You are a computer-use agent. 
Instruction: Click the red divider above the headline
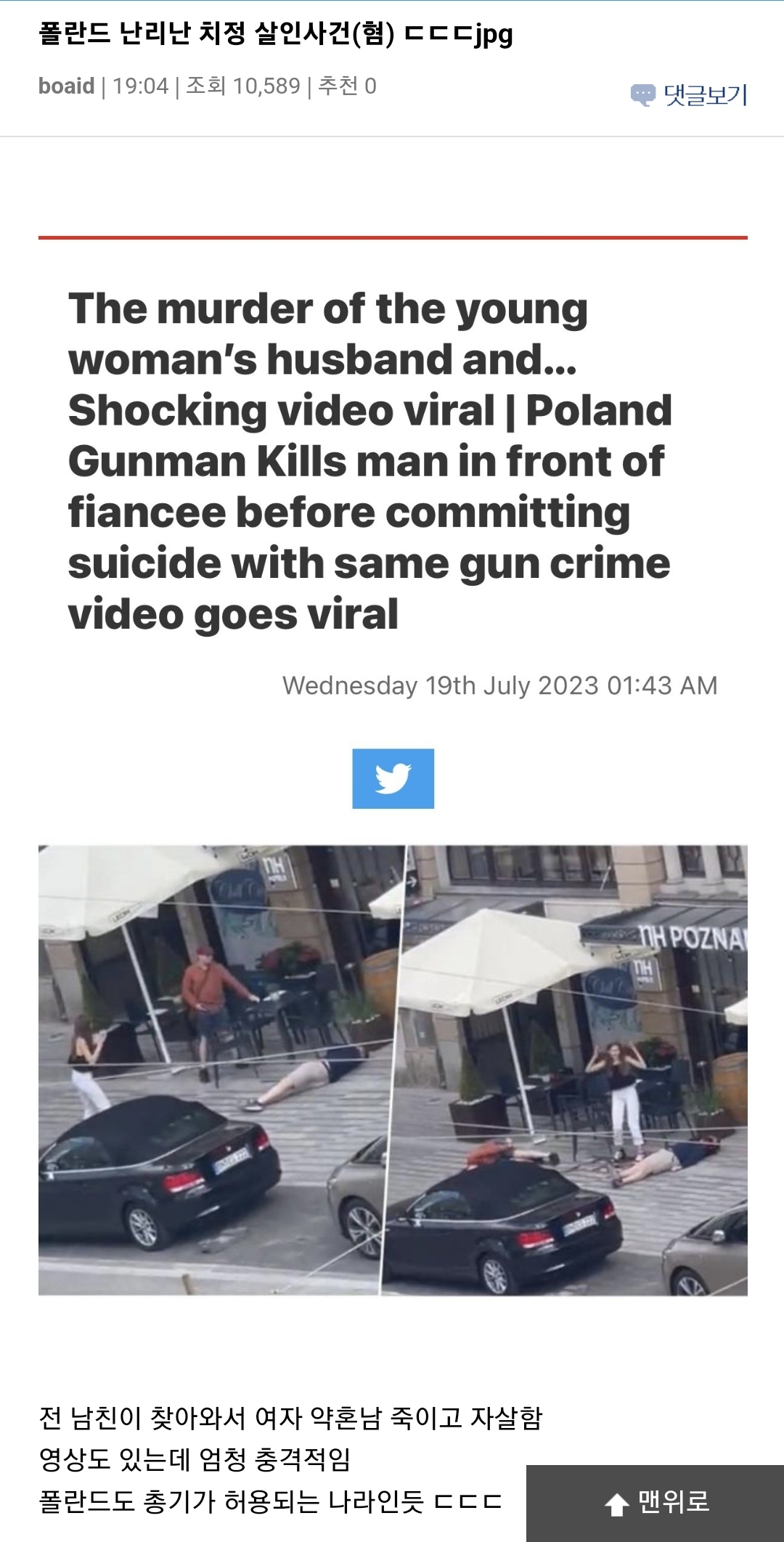click(x=393, y=237)
